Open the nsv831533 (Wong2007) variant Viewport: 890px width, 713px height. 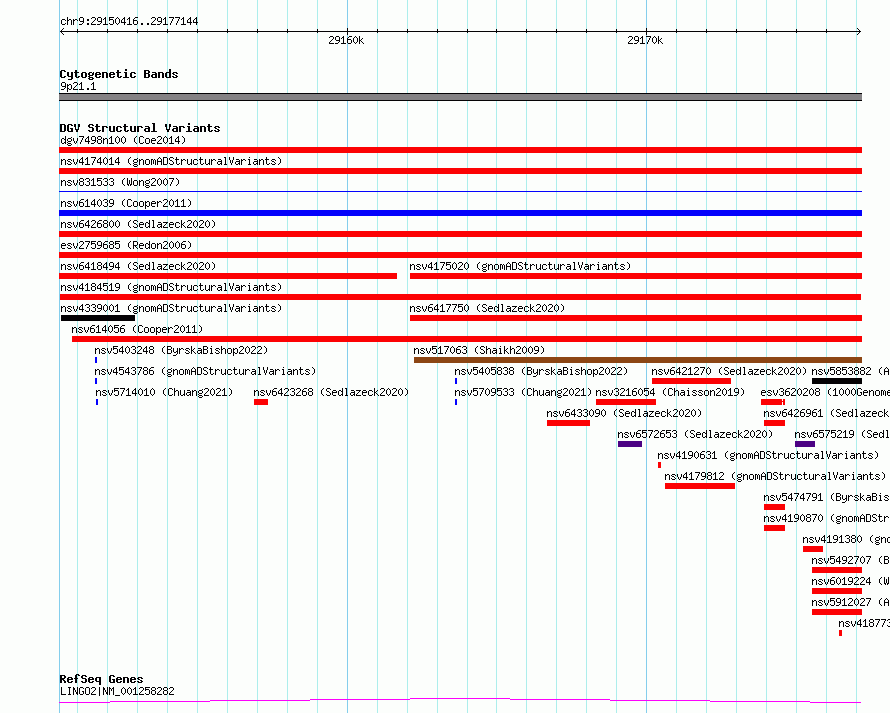[120, 182]
